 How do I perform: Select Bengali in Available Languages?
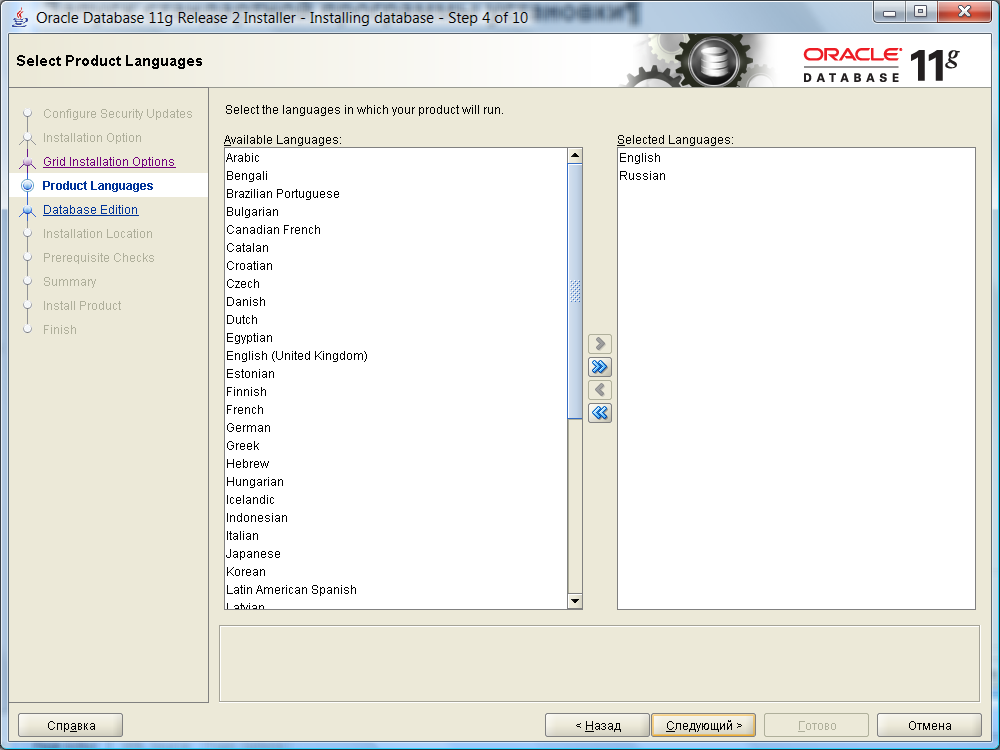click(395, 175)
